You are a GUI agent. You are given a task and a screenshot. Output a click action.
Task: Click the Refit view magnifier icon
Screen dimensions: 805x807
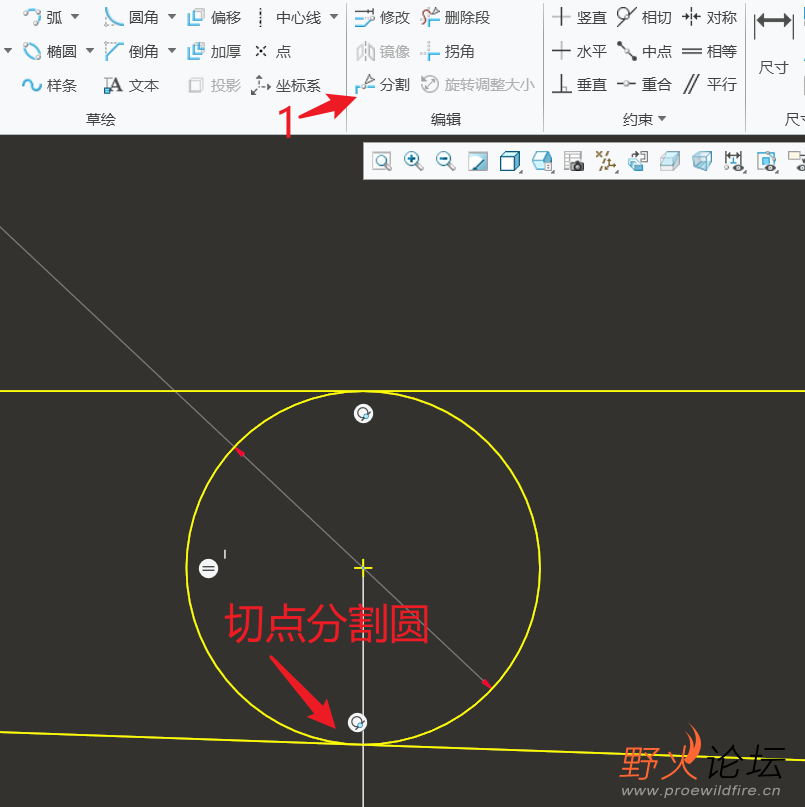(x=382, y=161)
